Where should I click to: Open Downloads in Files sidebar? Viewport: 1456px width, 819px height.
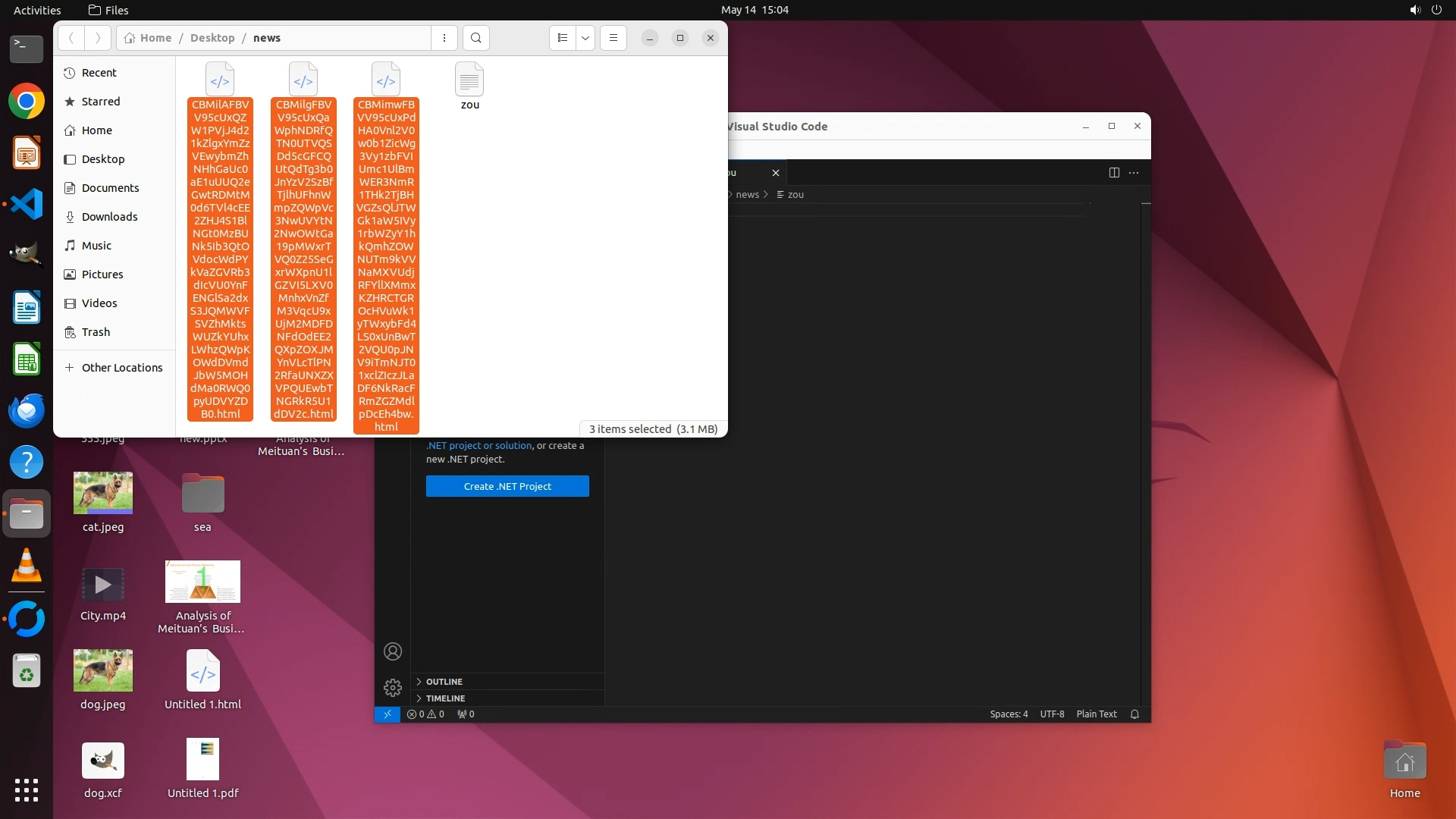[109, 217]
